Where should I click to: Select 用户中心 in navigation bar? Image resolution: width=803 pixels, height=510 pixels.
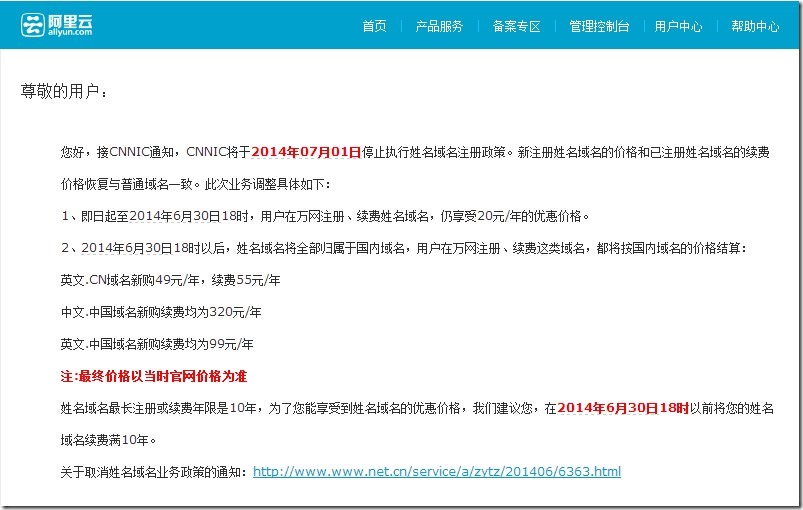coord(678,26)
